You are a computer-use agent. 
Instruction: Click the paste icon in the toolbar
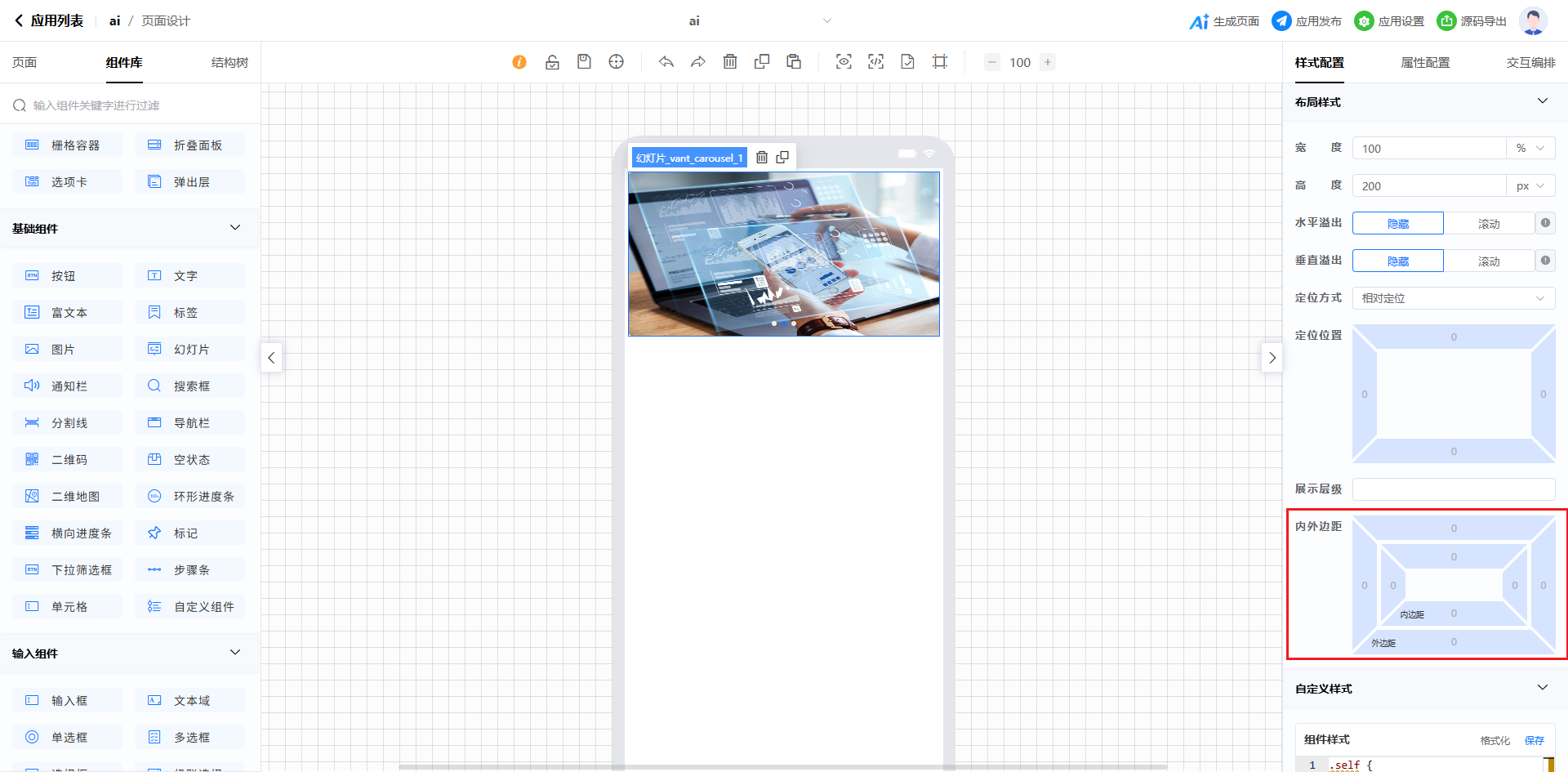(x=794, y=62)
